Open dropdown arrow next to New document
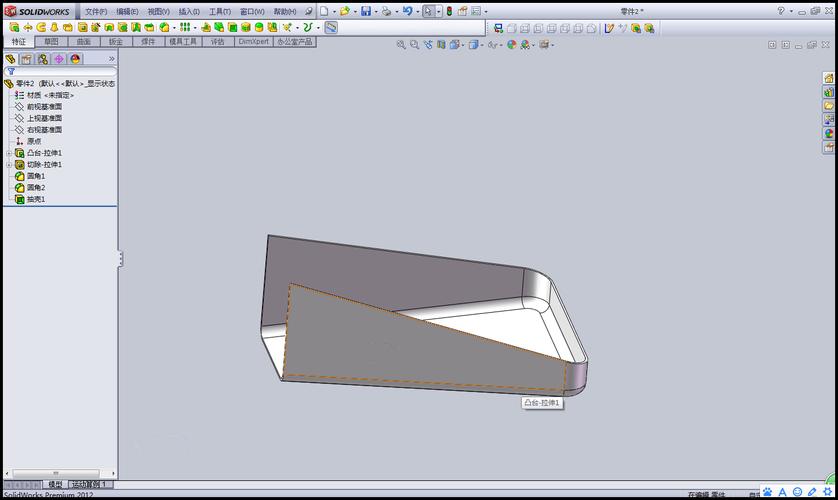Image resolution: width=838 pixels, height=500 pixels. 334,11
